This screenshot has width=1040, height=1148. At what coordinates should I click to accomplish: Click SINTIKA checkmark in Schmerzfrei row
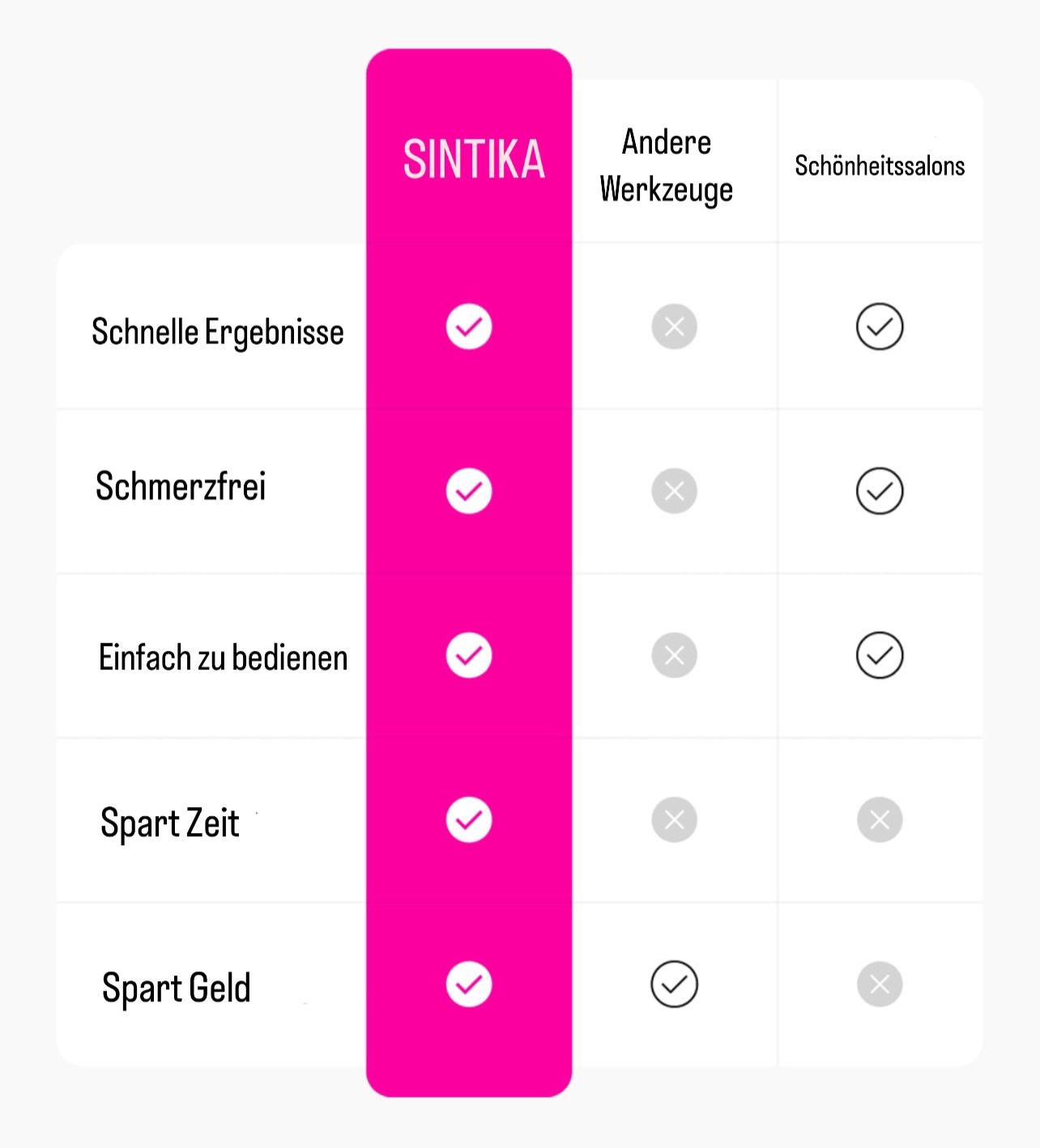pos(469,491)
